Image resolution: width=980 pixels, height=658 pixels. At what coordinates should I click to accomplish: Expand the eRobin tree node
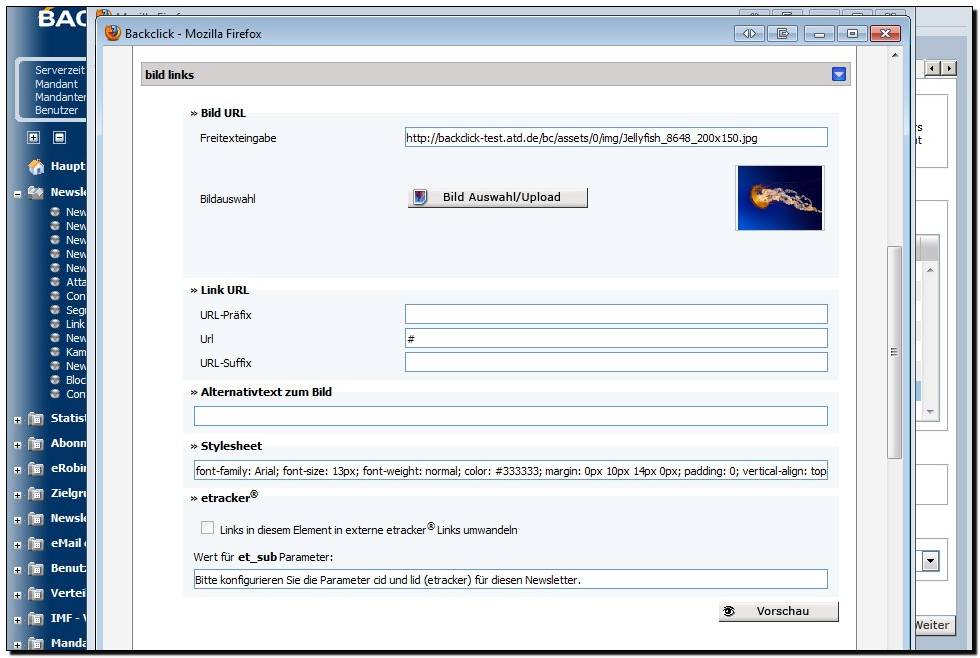pyautogui.click(x=17, y=470)
